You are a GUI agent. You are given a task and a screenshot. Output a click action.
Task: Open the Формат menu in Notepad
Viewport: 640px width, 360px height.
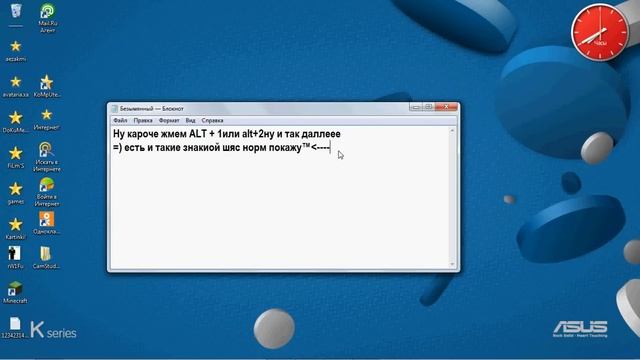[169, 120]
